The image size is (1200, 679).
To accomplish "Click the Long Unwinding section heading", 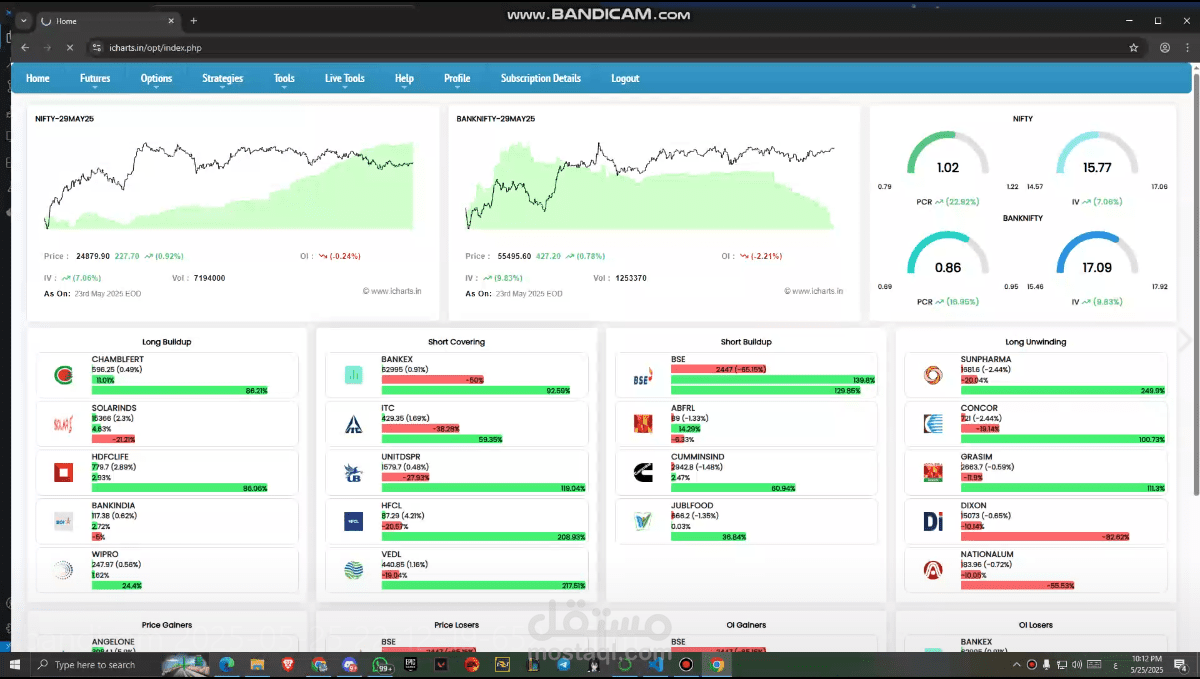I will point(1035,342).
